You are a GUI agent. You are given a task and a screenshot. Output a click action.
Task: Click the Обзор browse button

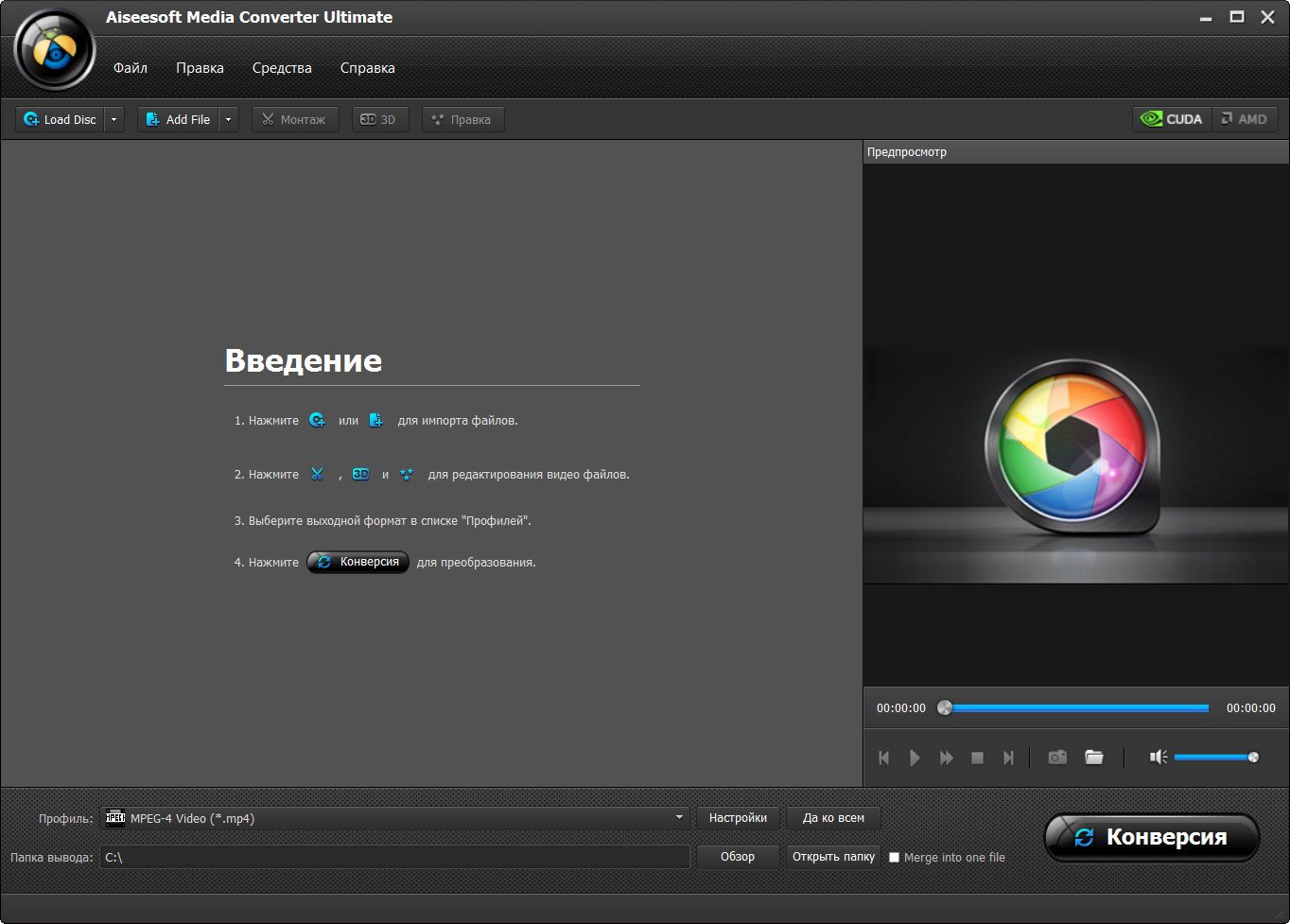pyautogui.click(x=738, y=857)
